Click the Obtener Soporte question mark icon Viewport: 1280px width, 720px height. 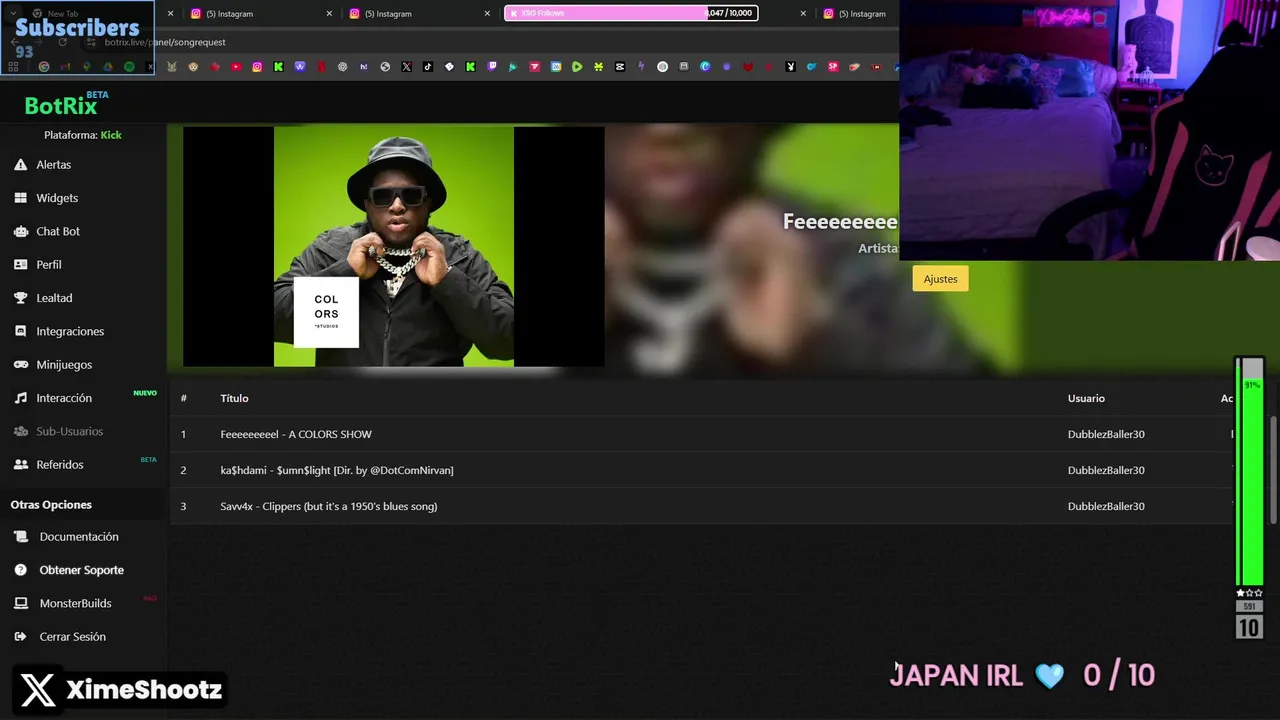20,570
